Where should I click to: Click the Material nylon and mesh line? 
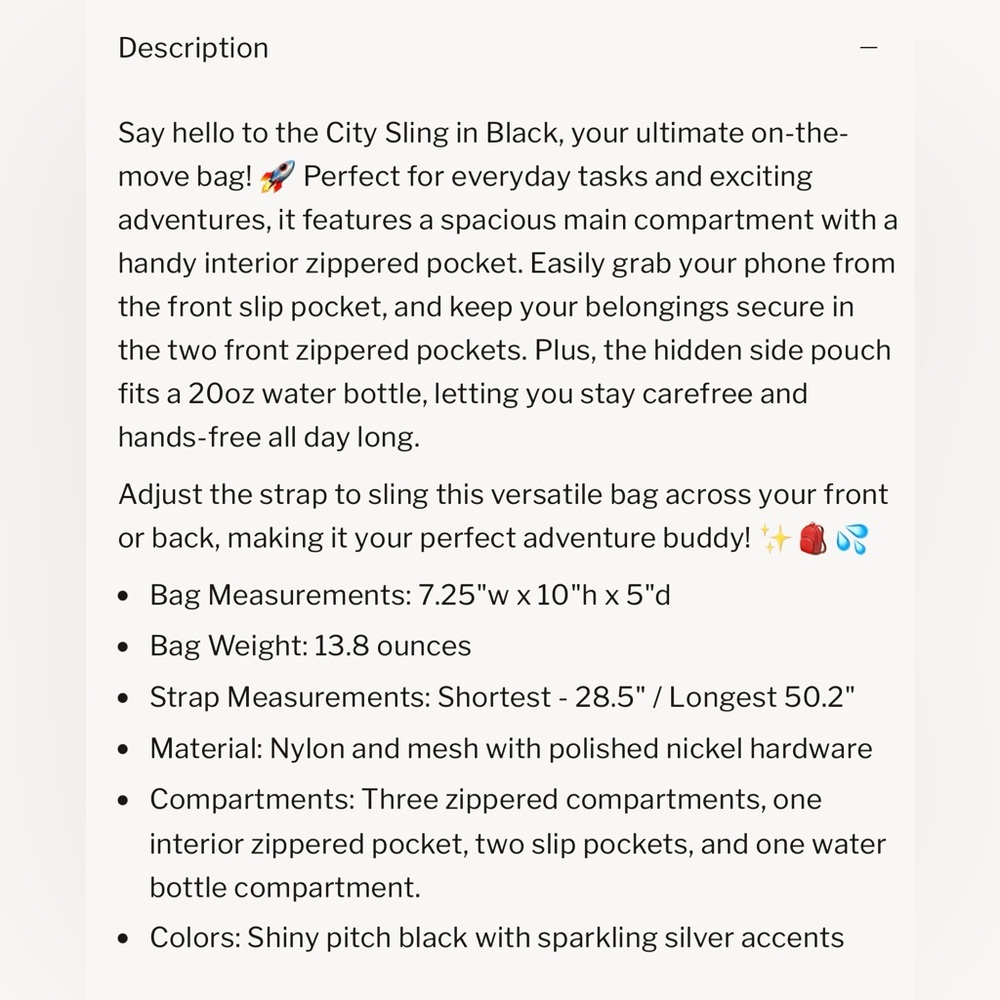click(511, 749)
